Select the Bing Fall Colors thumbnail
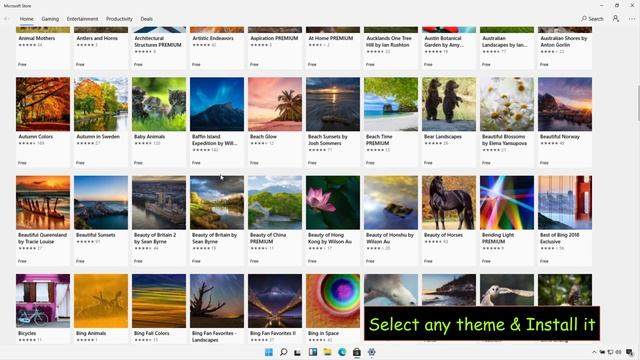The image size is (640, 360). [159, 301]
